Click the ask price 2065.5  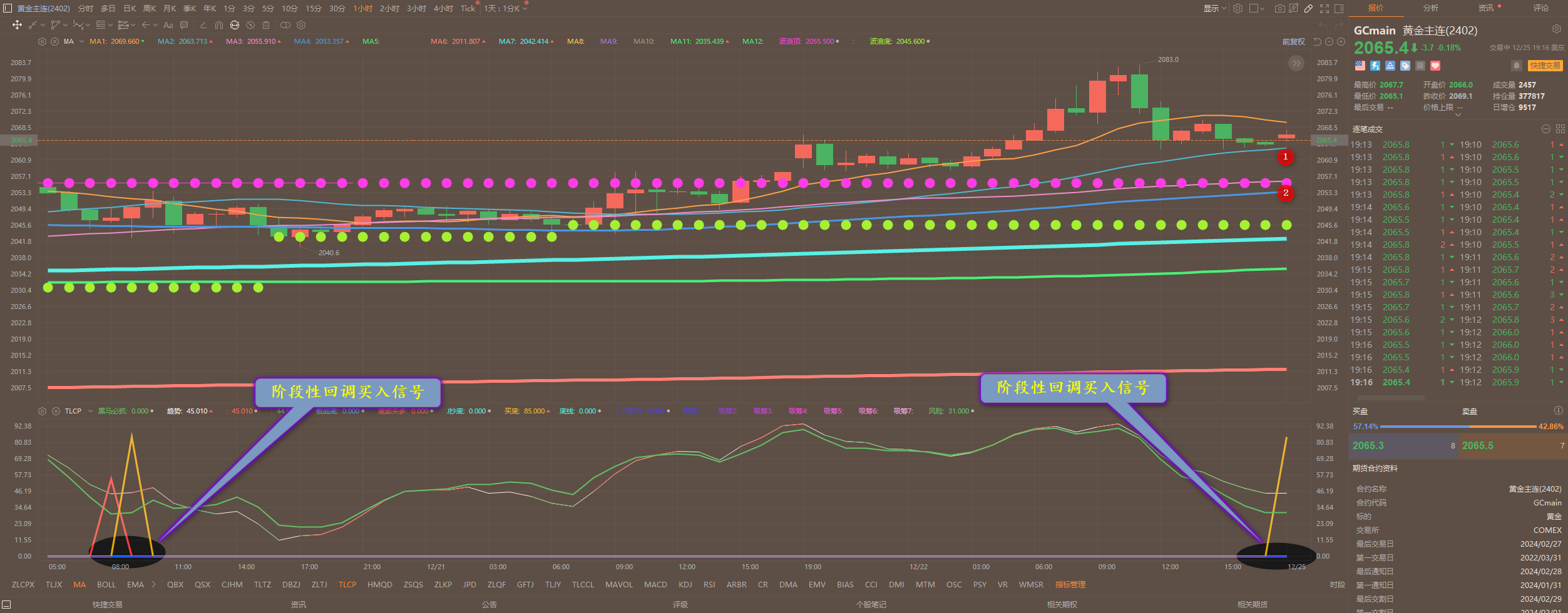(x=1478, y=446)
